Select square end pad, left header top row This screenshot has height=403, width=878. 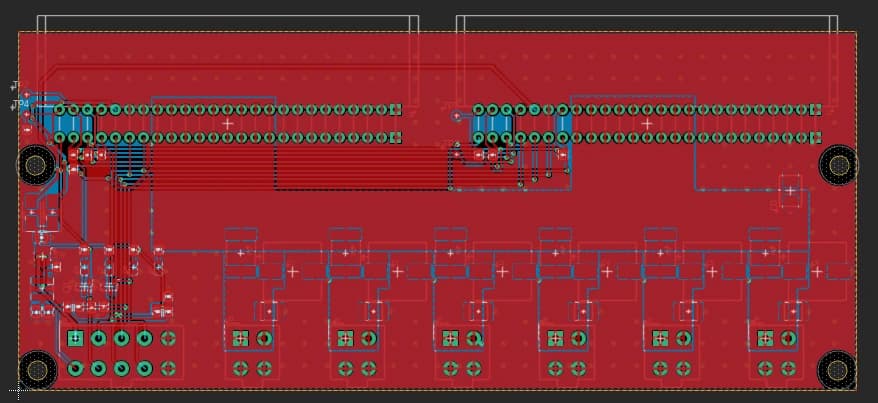pyautogui.click(x=396, y=110)
